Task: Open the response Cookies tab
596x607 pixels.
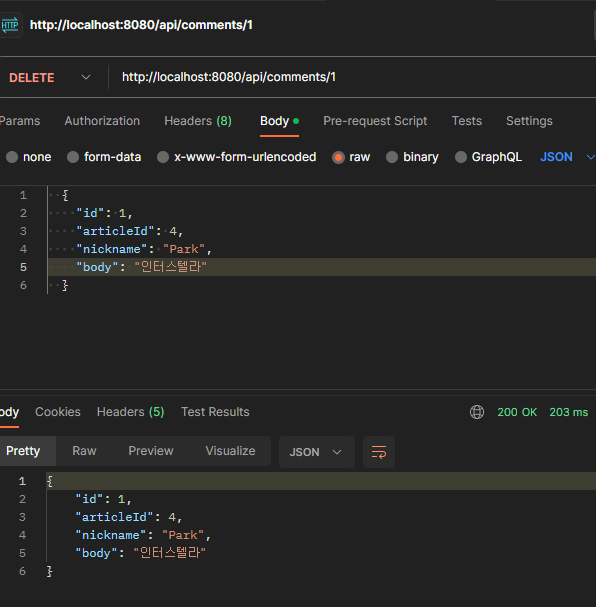Action: pos(58,412)
